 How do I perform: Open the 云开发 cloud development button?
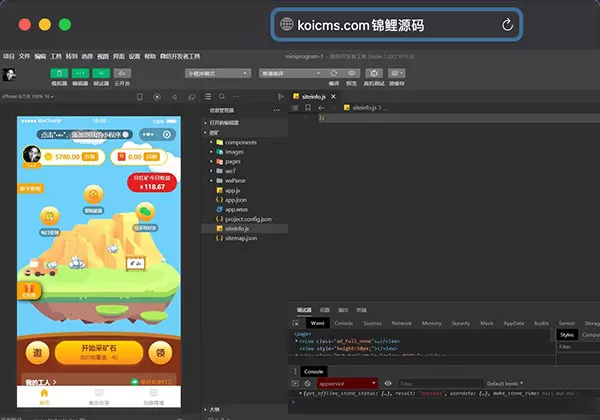[122, 73]
